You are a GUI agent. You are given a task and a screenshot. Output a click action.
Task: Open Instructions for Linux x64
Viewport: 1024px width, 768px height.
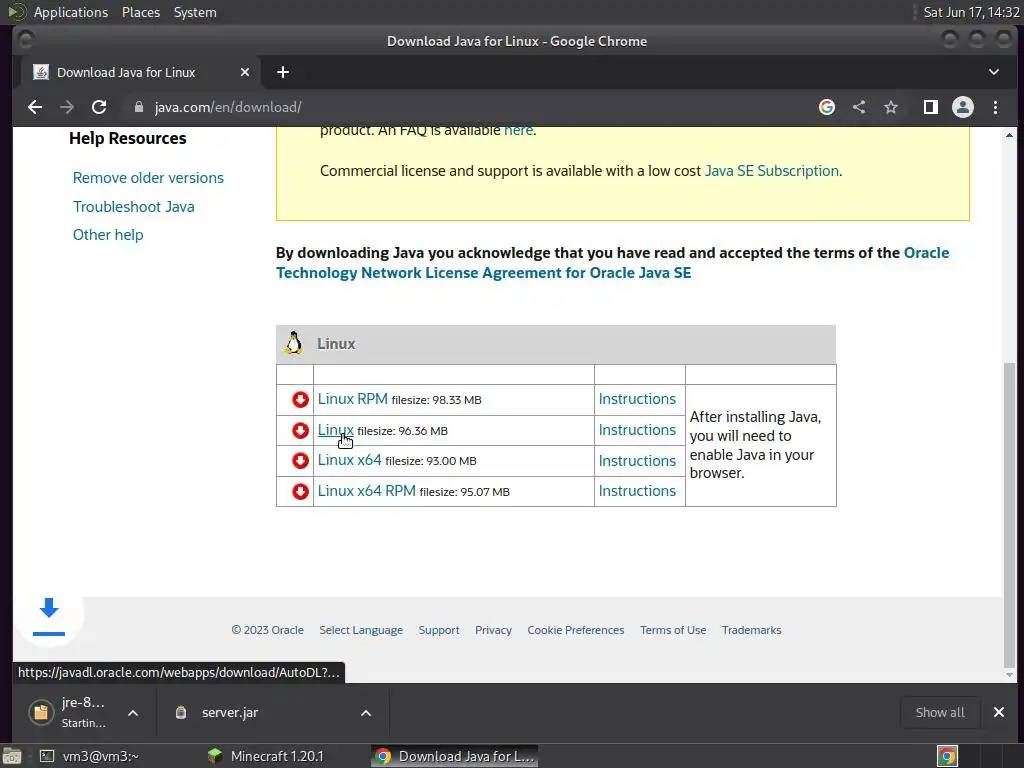[x=637, y=460]
